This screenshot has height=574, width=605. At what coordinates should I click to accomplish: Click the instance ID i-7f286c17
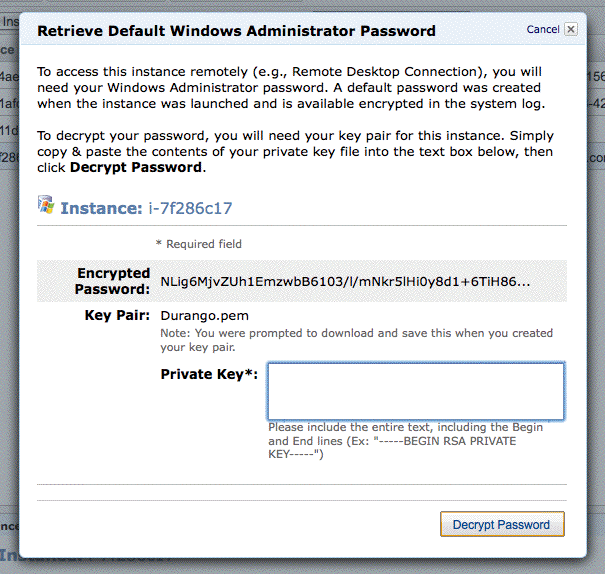pyautogui.click(x=203, y=208)
